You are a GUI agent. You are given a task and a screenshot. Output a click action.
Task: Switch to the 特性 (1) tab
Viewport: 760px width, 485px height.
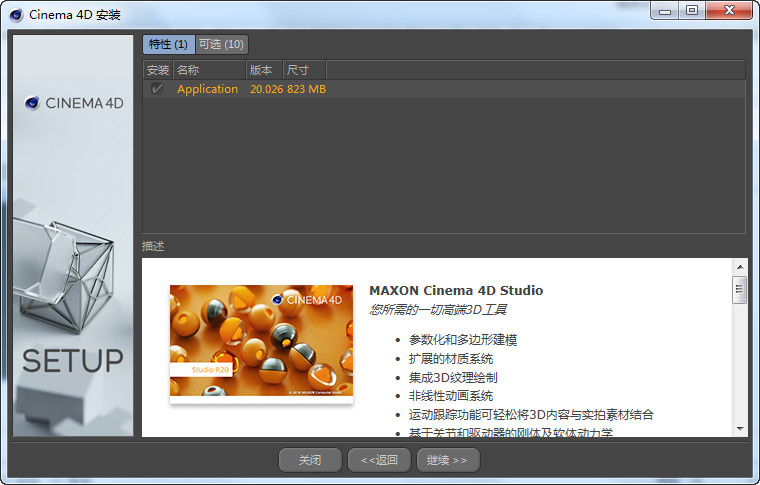pyautogui.click(x=168, y=44)
